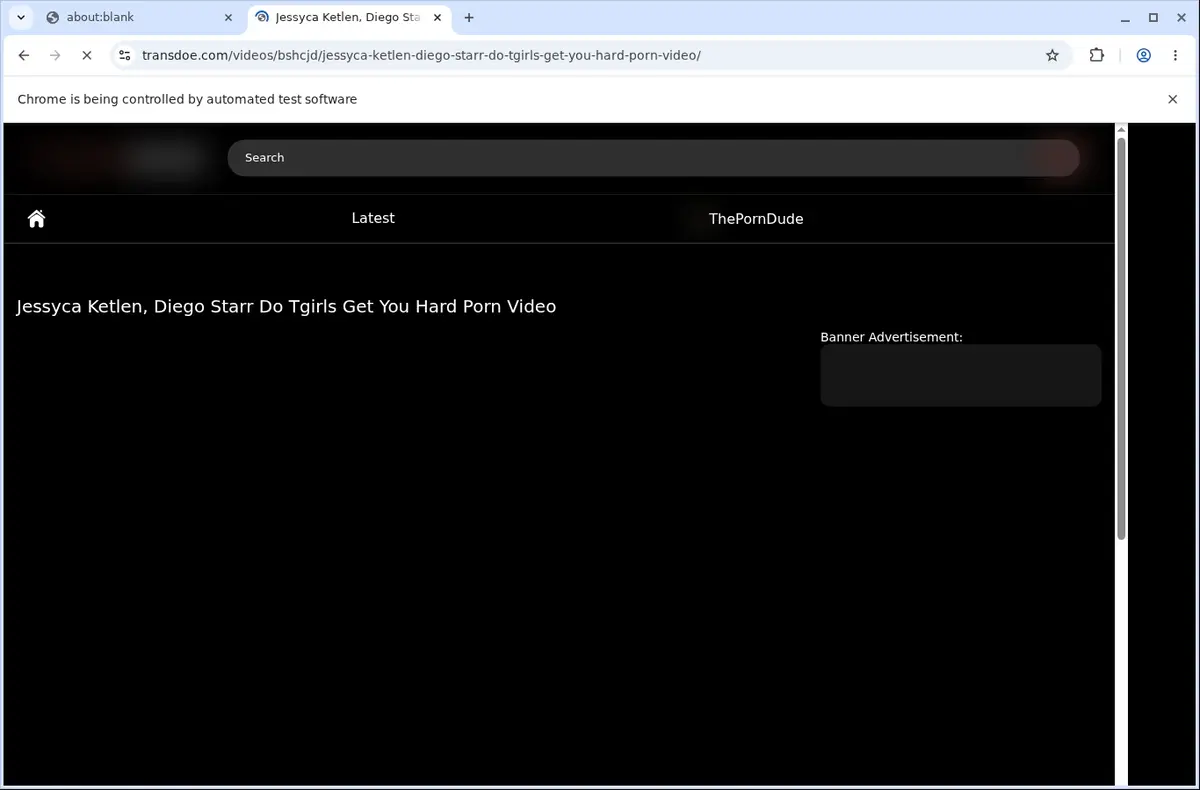Bookmark this page with the star icon
This screenshot has height=790, width=1200.
1052,55
